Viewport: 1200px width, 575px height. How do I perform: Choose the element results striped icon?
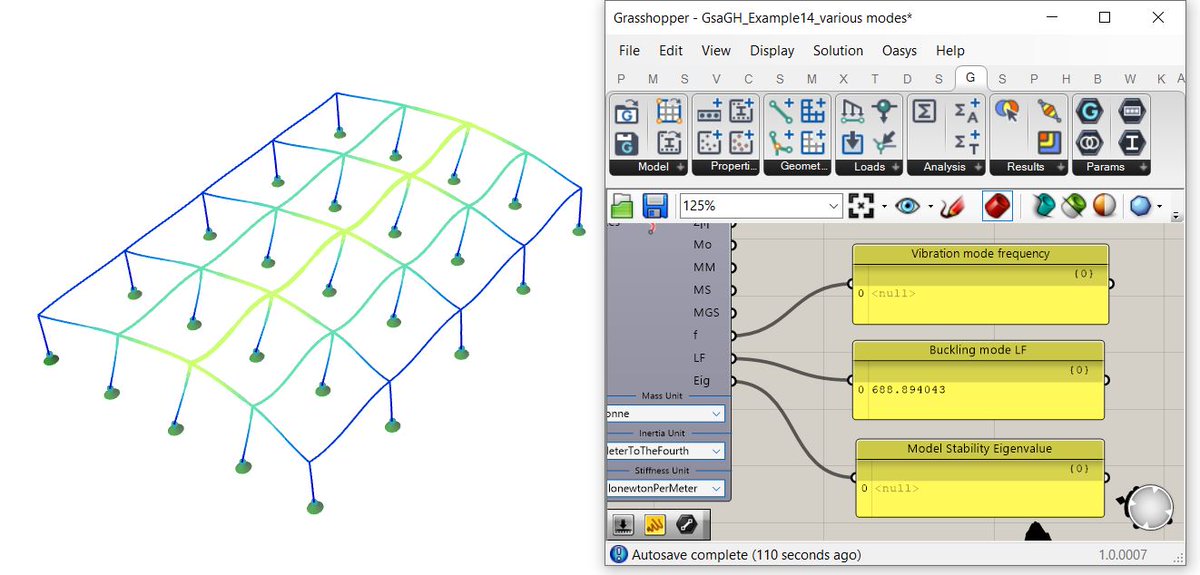[x=1049, y=111]
